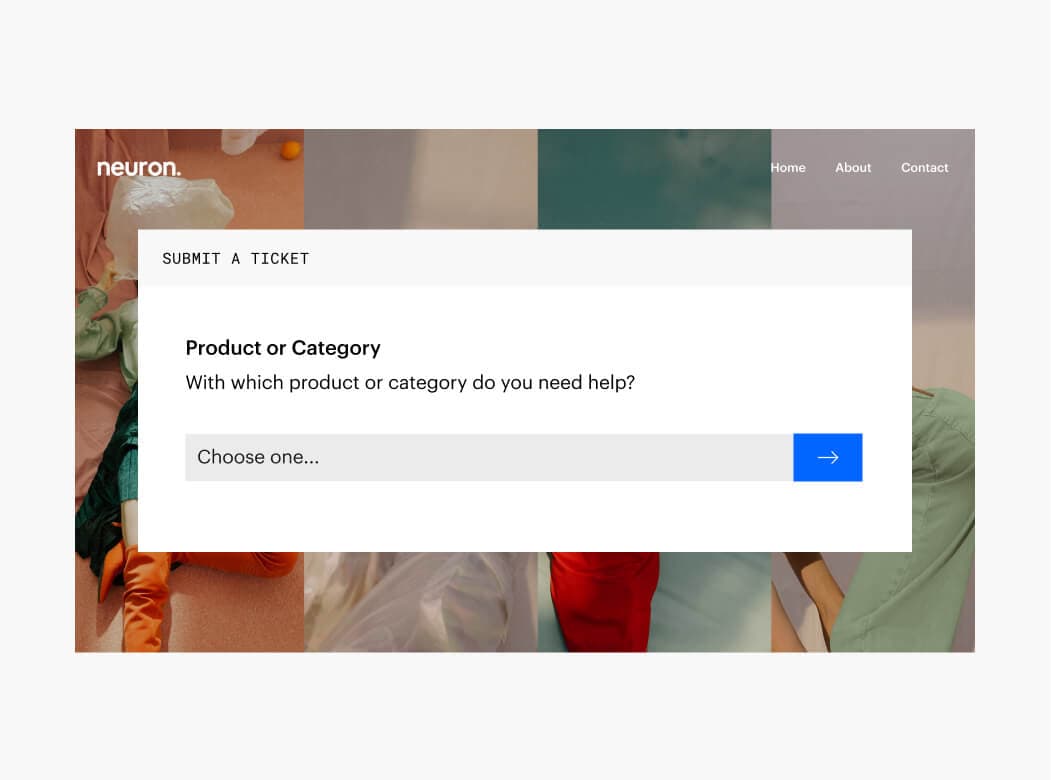
Task: Go to the Home page
Action: 788,168
